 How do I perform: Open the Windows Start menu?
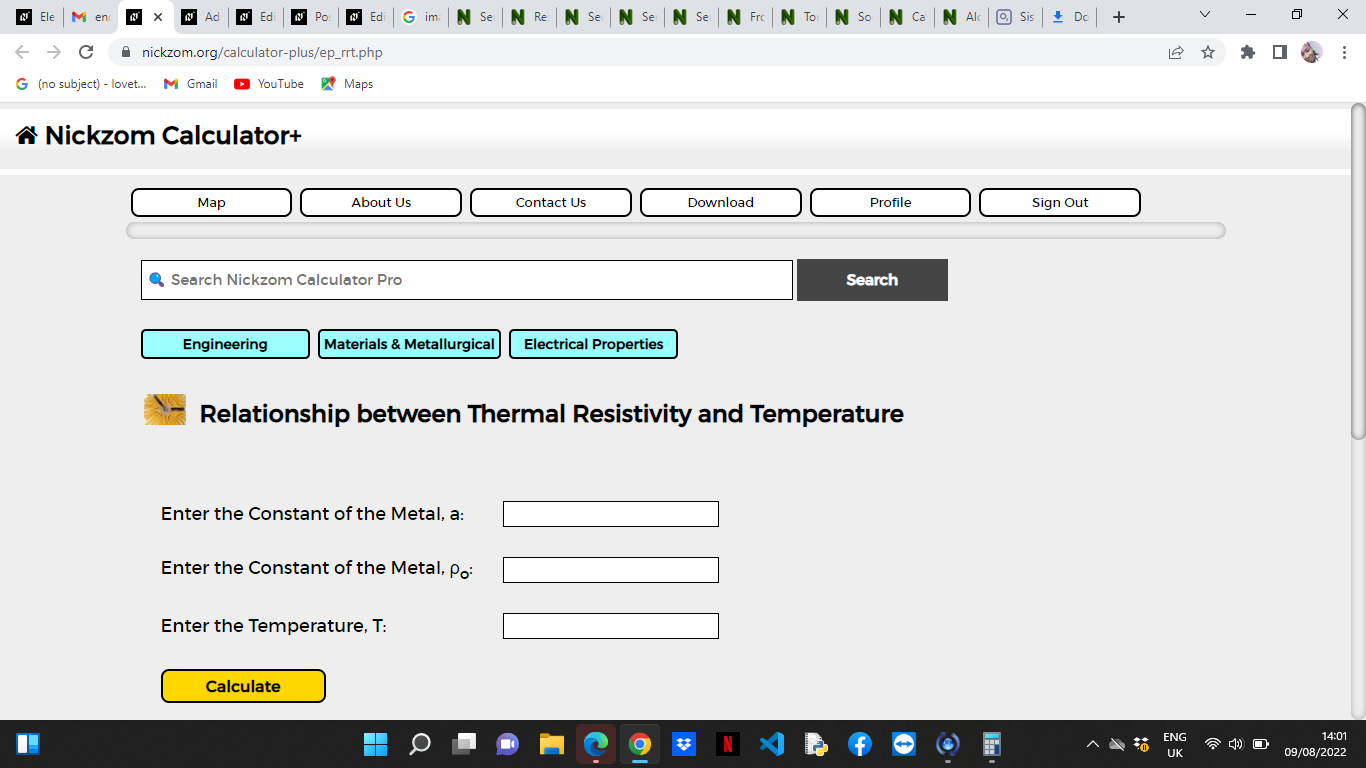coord(375,744)
